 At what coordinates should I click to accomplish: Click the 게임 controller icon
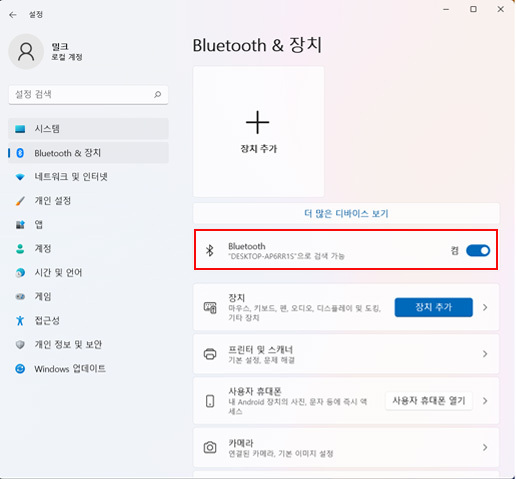(20, 297)
